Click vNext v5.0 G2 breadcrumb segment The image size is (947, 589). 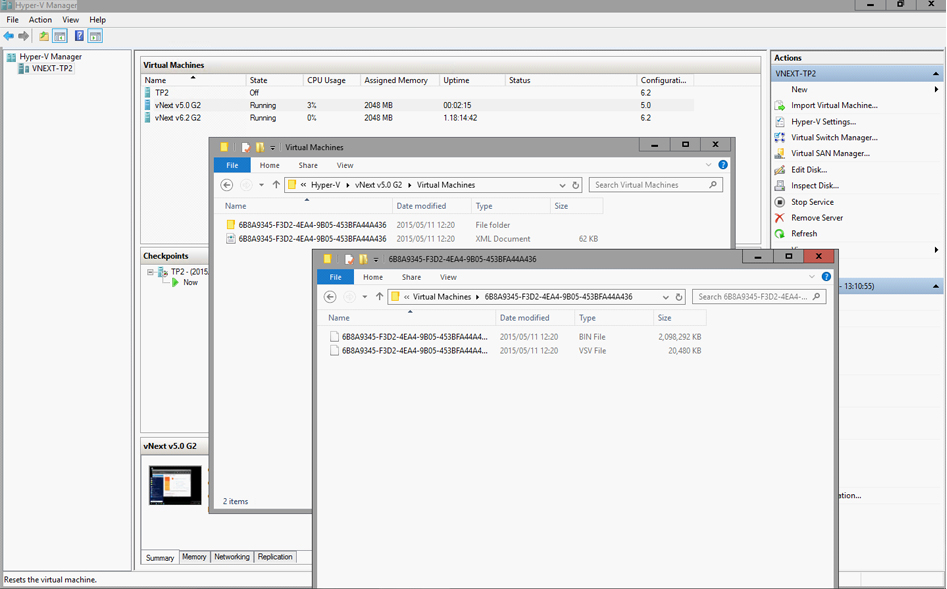tap(379, 185)
